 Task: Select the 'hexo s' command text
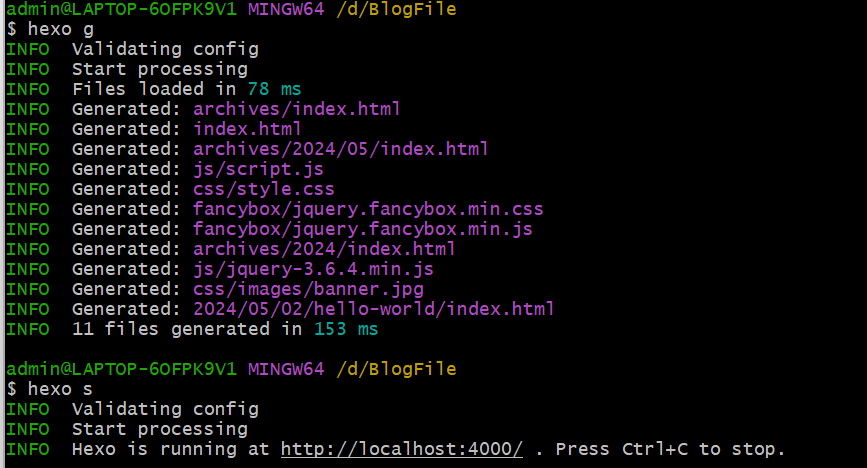coord(60,389)
